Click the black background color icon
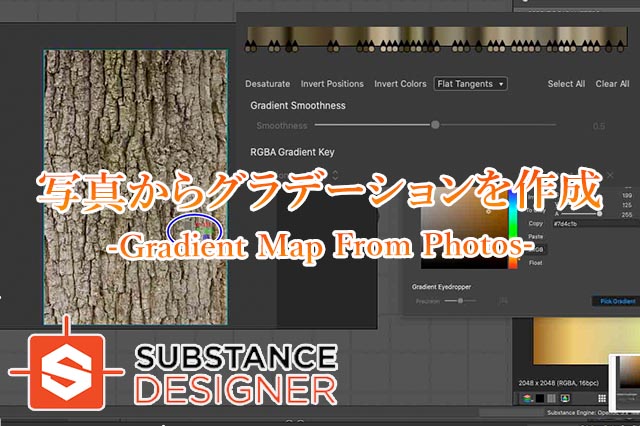The width and height of the screenshot is (640, 426). [540, 398]
